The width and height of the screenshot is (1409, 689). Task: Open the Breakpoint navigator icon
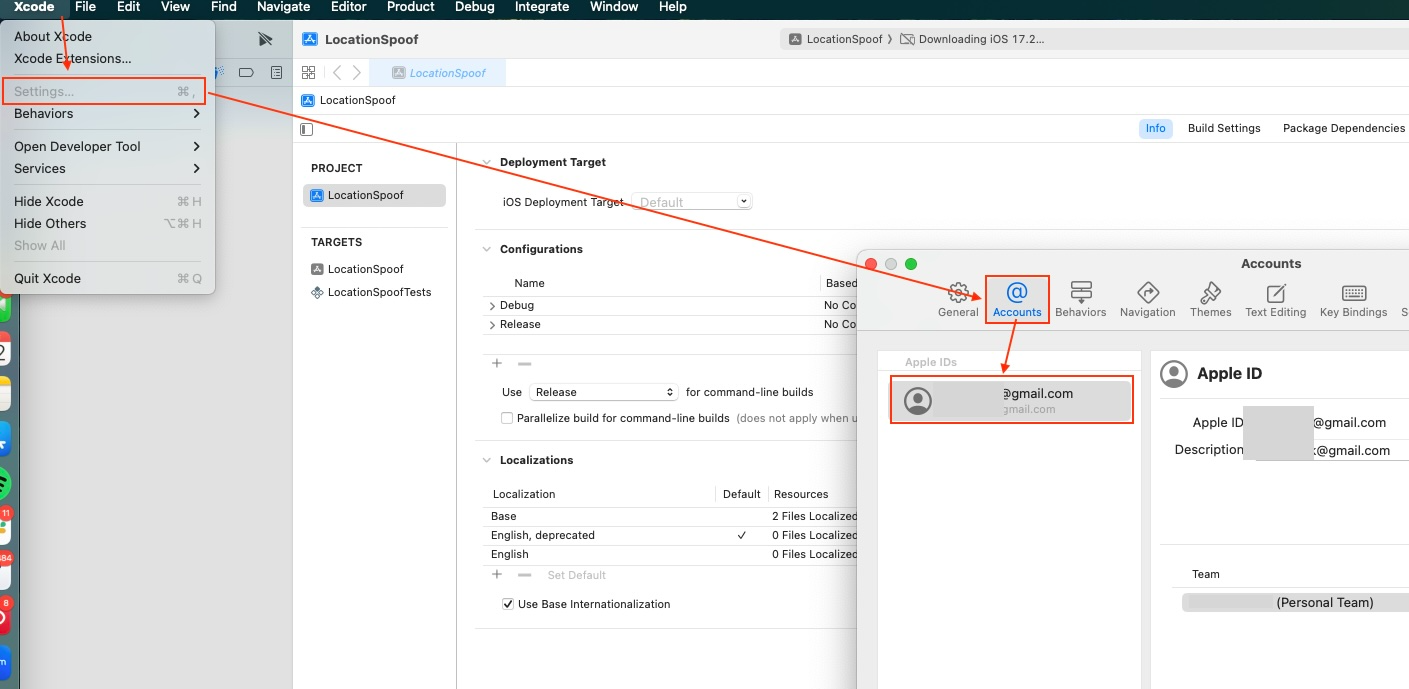[246, 73]
